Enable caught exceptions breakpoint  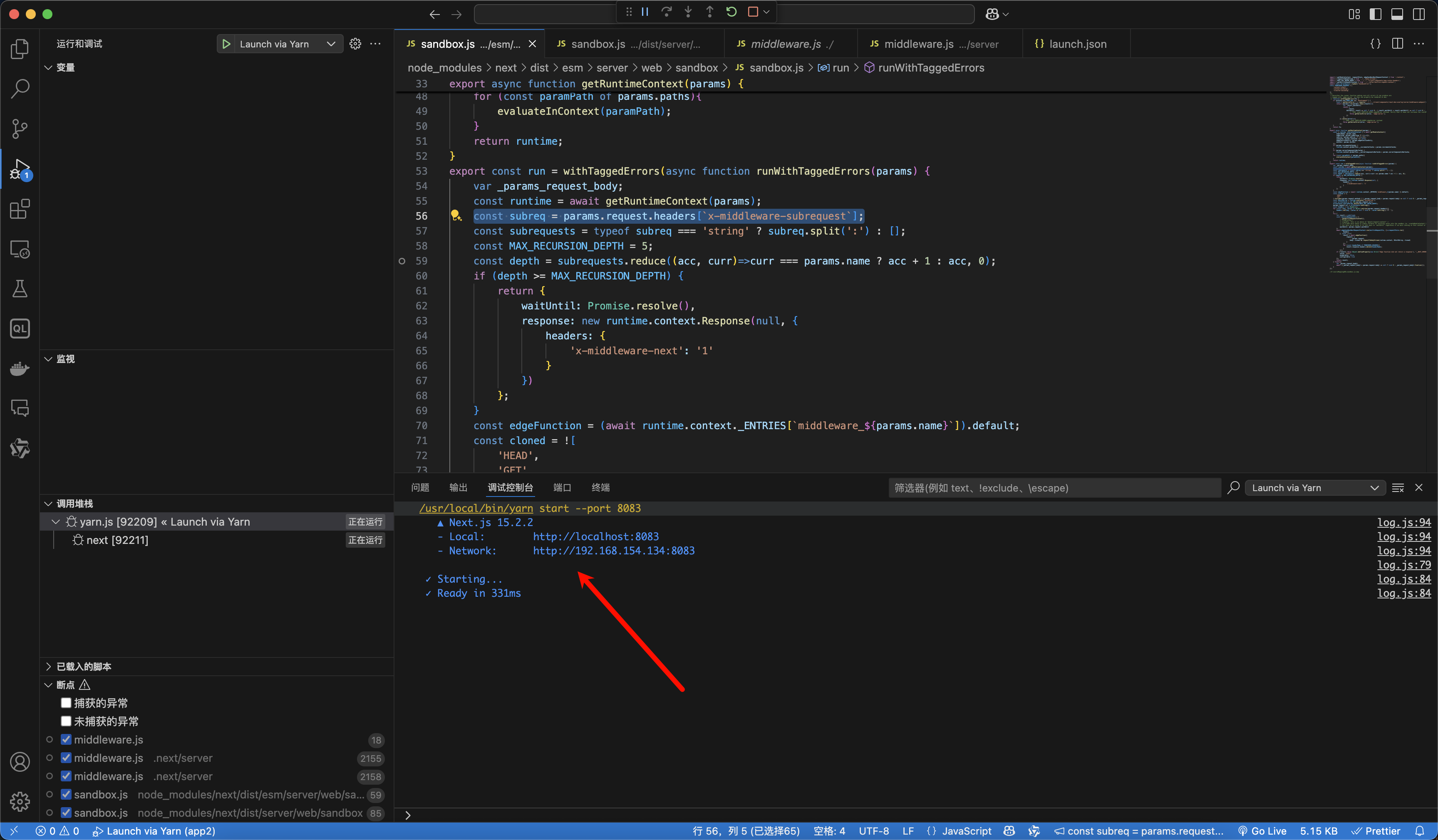click(66, 703)
